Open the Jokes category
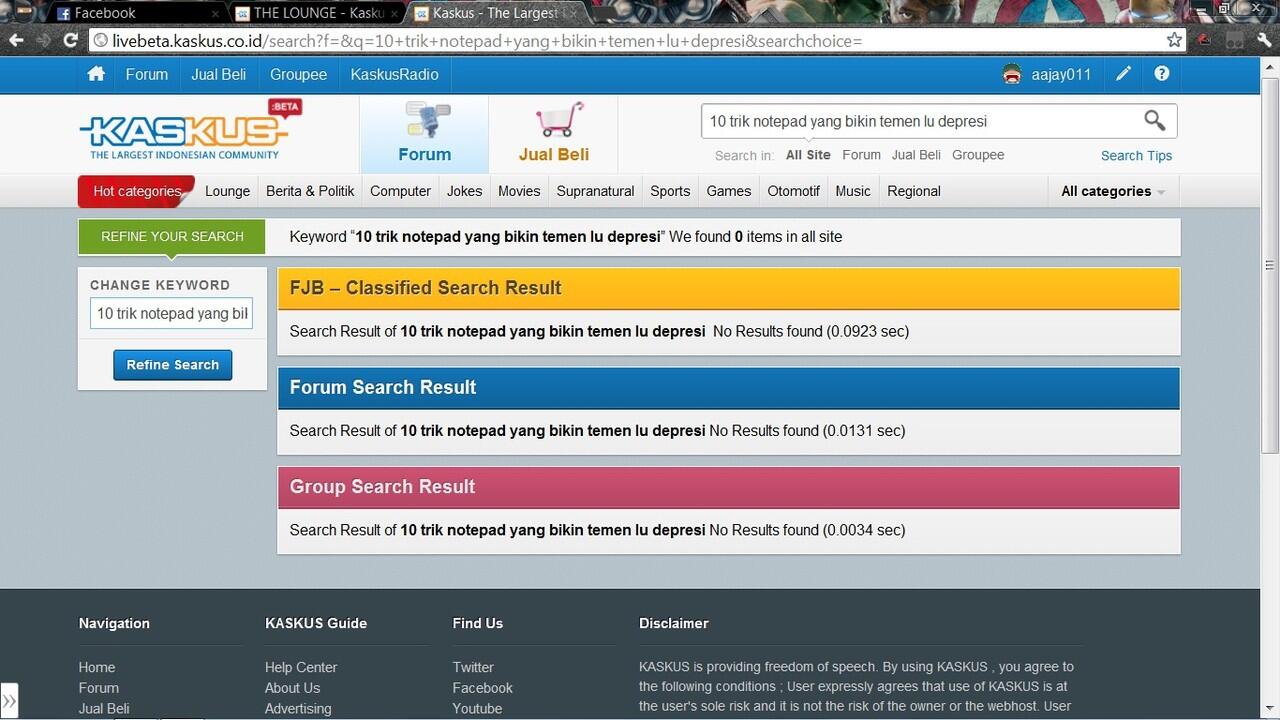This screenshot has height=720, width=1280. coord(464,191)
